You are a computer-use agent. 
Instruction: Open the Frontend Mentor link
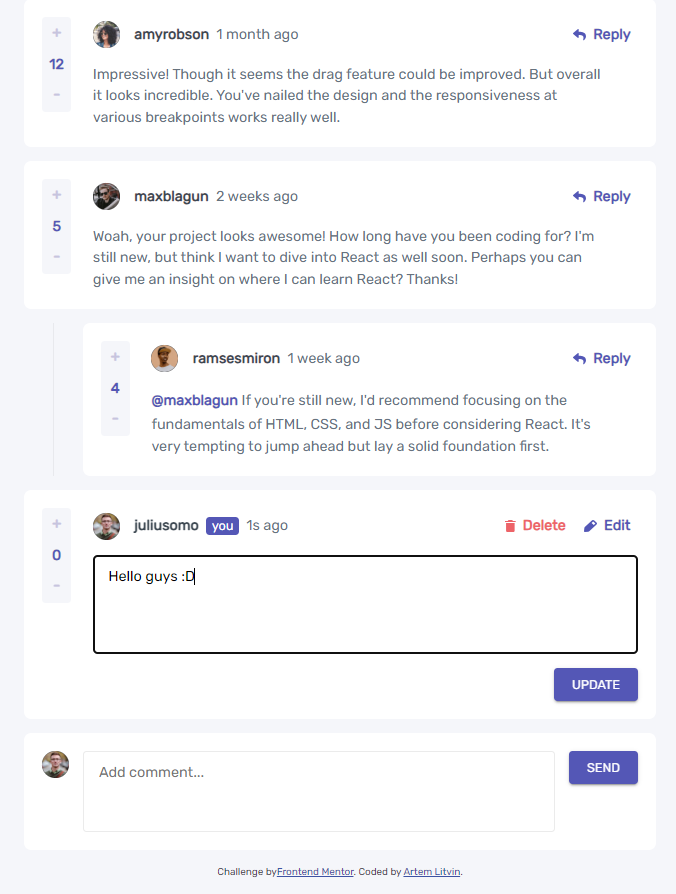coord(315,871)
